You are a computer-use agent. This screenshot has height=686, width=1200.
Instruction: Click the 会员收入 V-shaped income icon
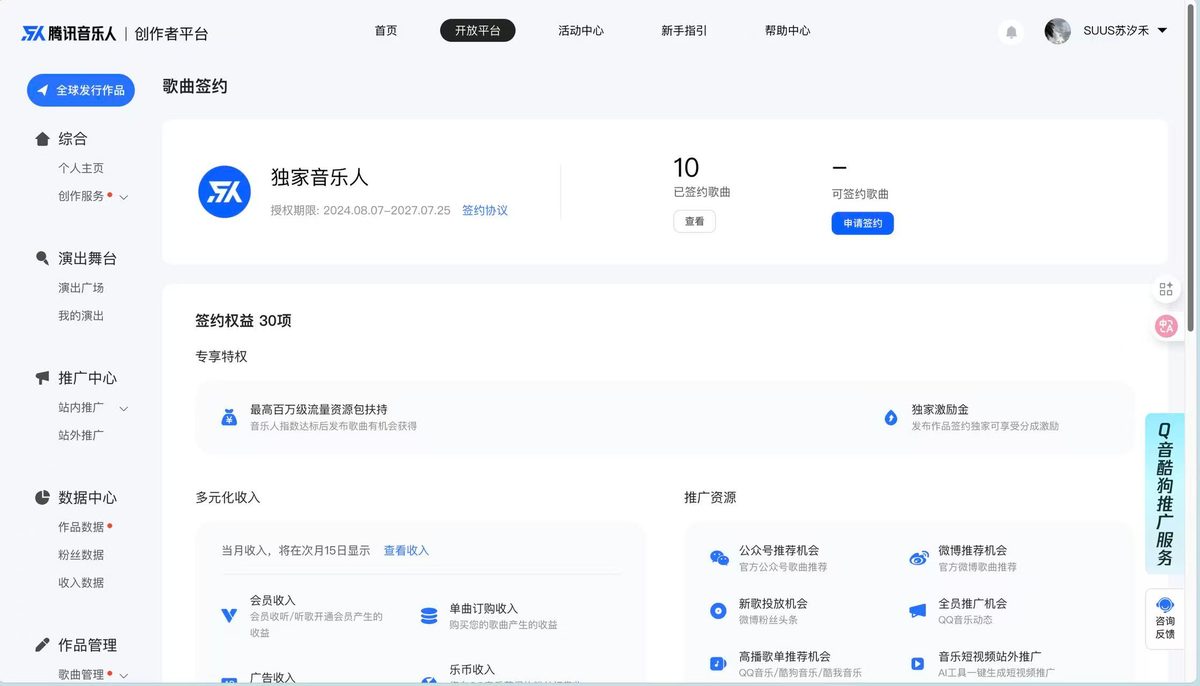[229, 616]
